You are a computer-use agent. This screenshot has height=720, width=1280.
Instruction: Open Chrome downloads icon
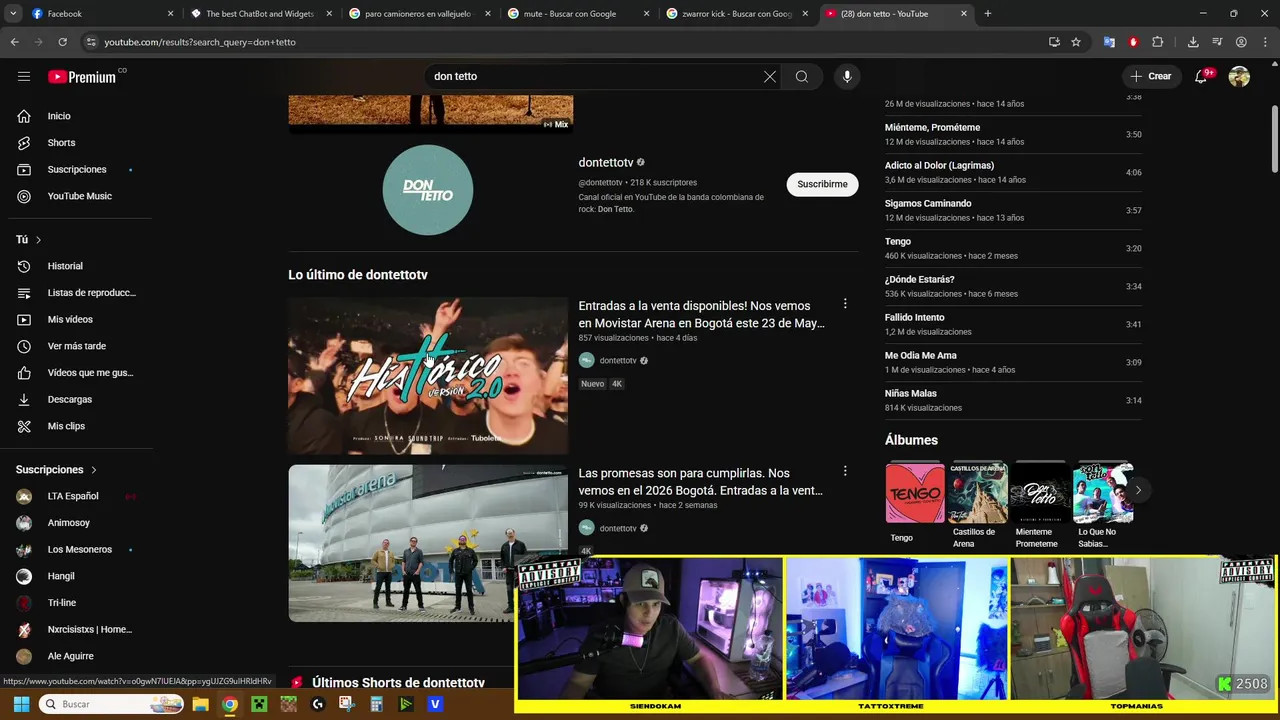(x=1193, y=42)
